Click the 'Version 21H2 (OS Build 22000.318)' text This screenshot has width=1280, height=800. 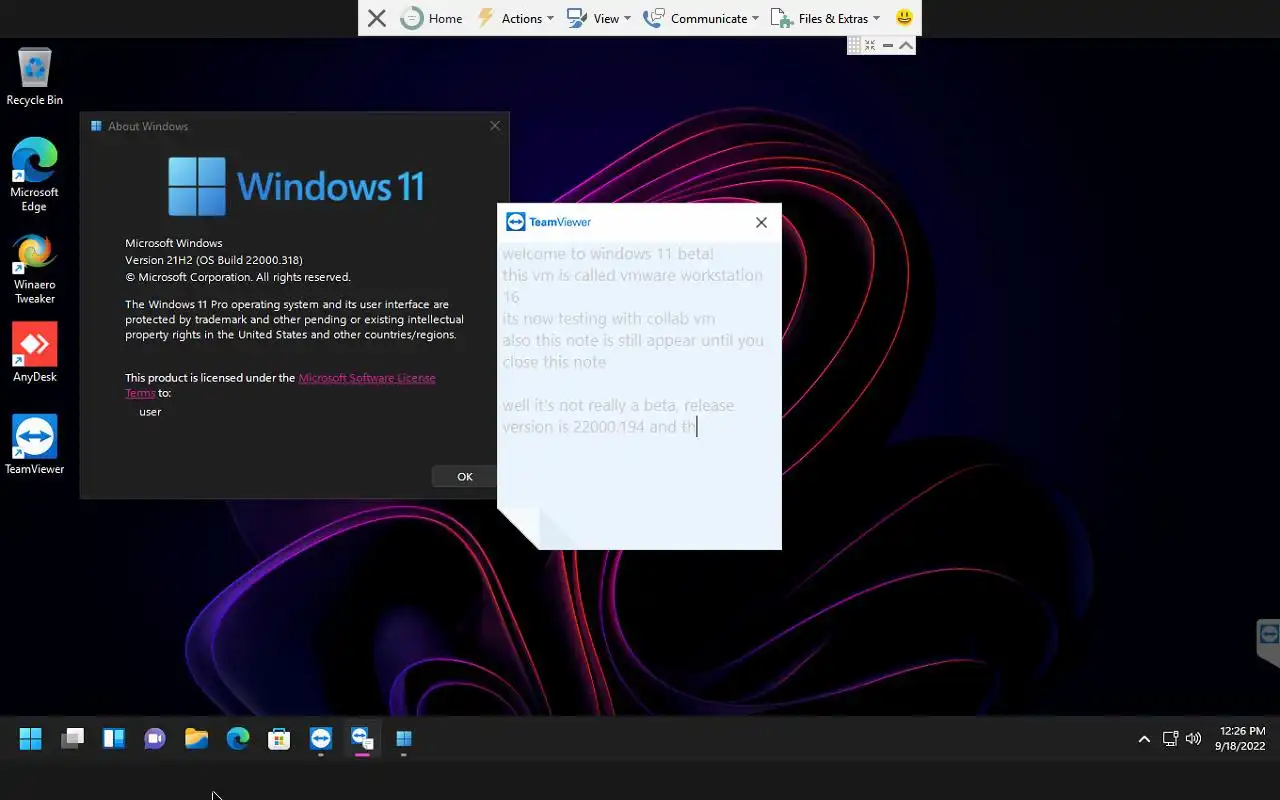214,260
